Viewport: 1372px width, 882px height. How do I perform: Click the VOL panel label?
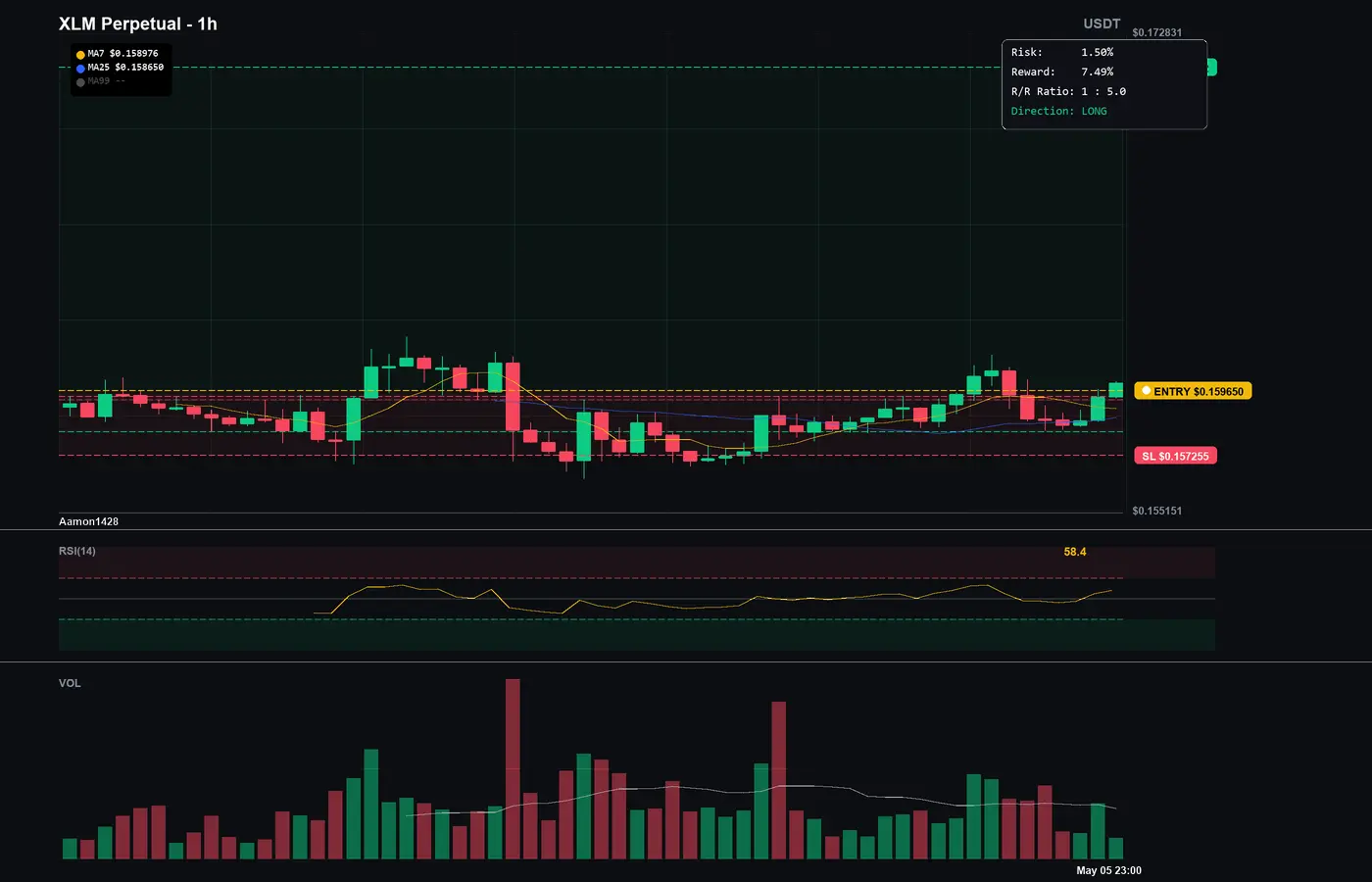click(70, 683)
